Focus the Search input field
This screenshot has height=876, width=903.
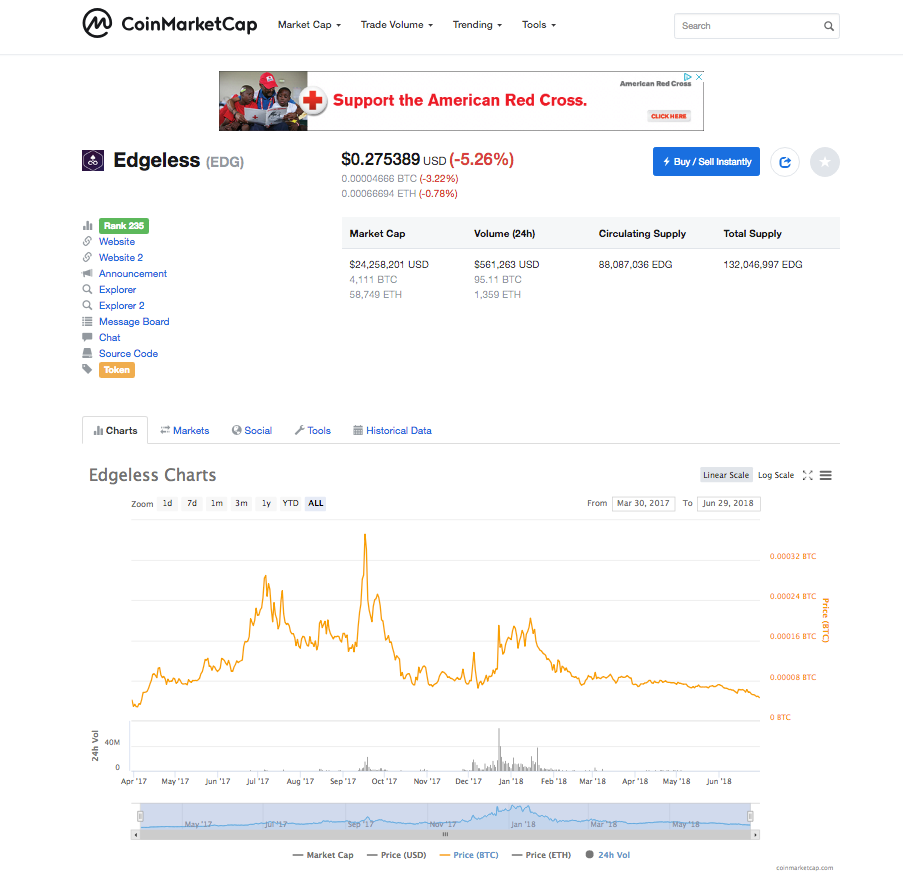756,26
